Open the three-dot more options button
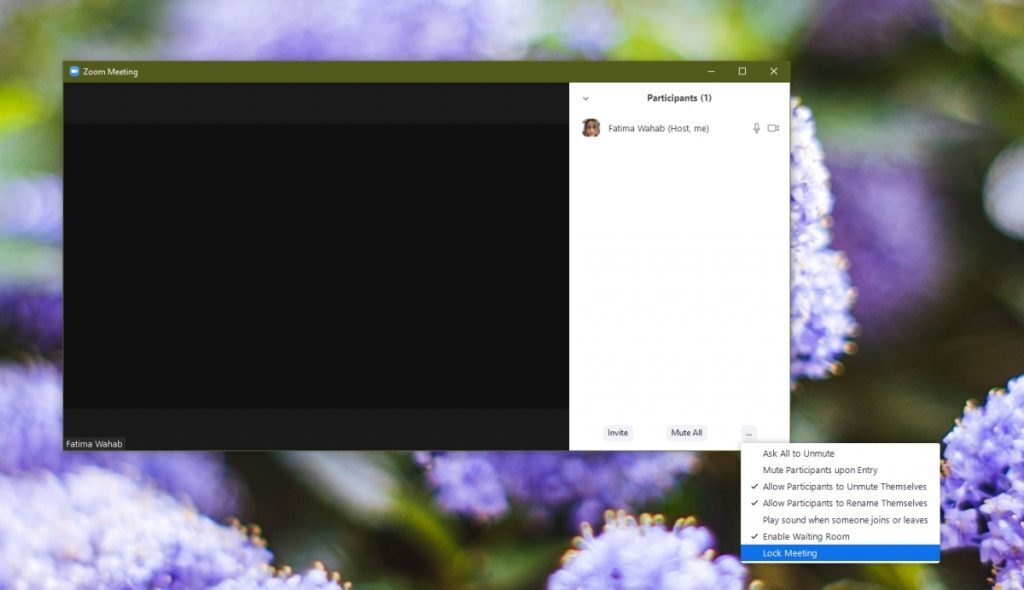This screenshot has height=590, width=1024. (748, 433)
